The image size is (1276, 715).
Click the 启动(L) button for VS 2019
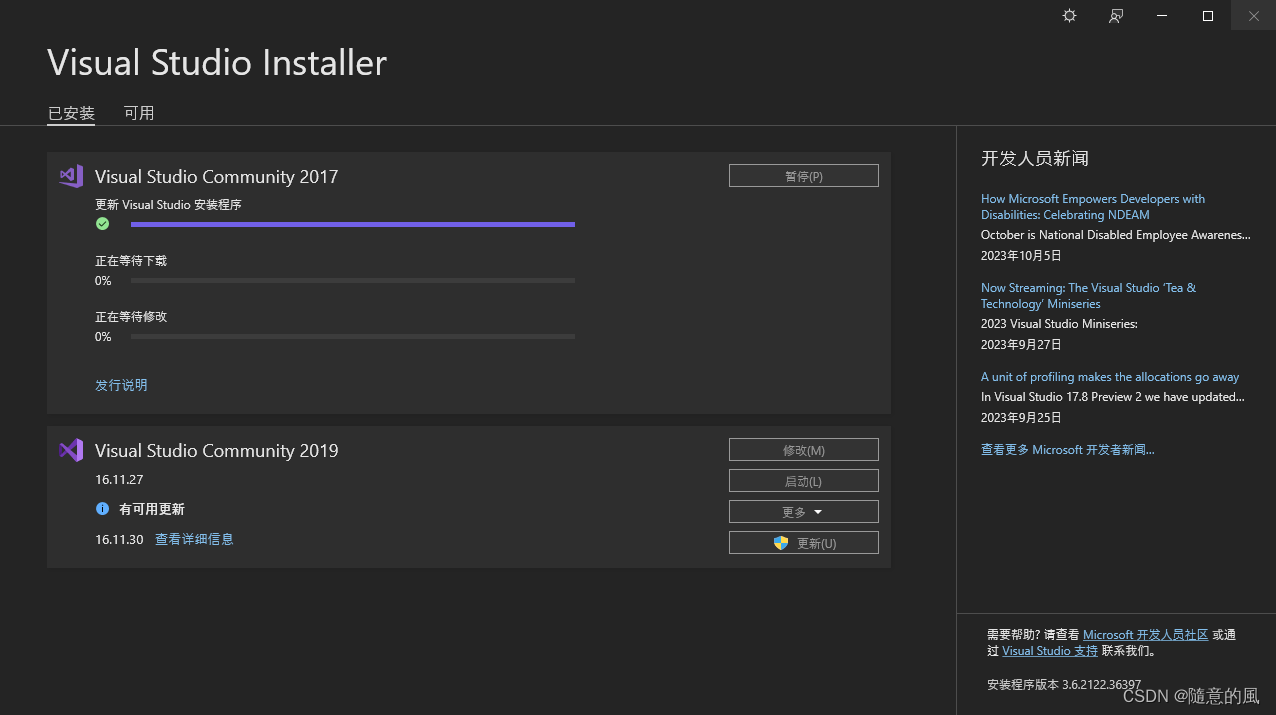pos(804,481)
